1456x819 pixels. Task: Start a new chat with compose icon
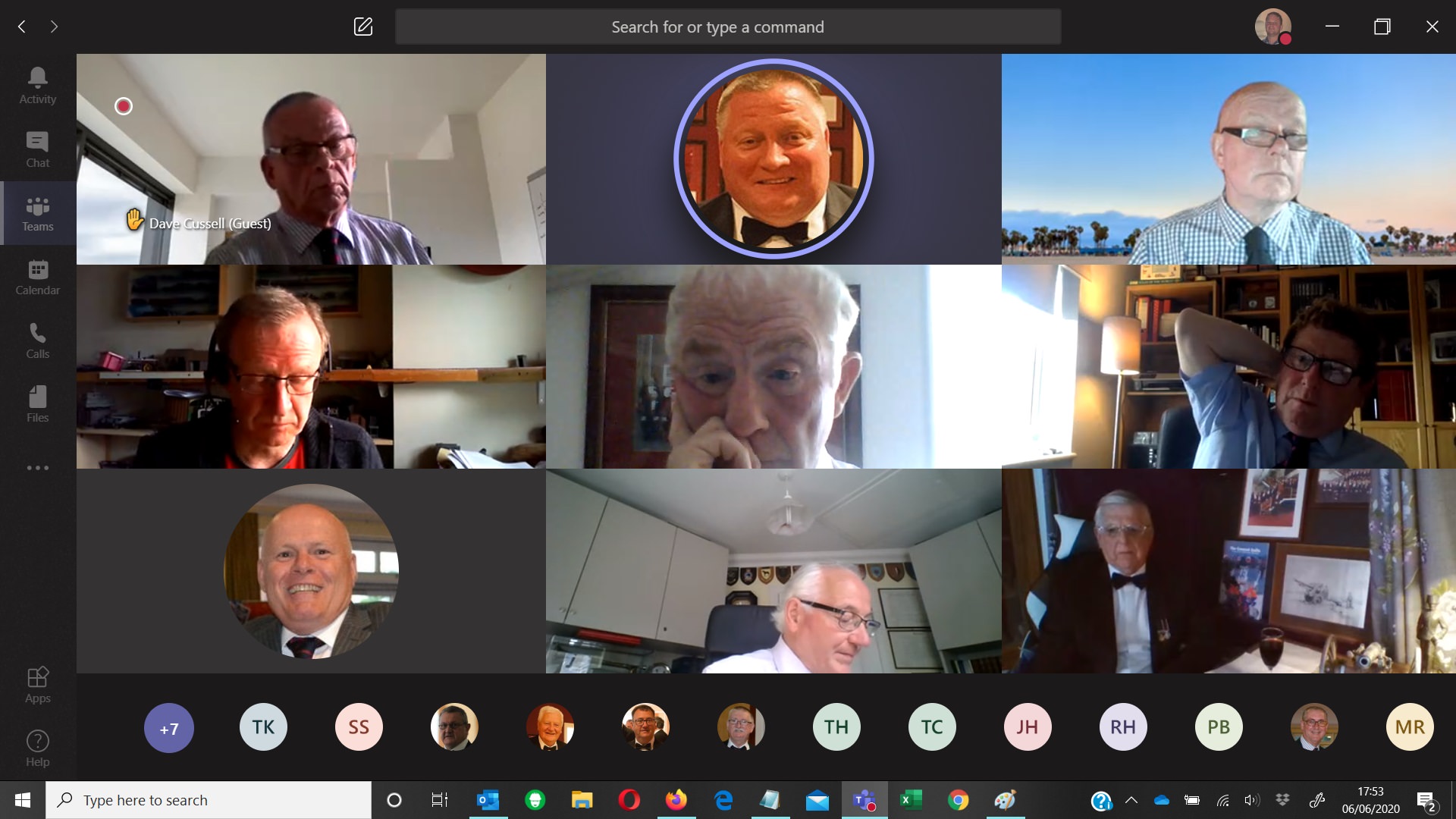pos(363,27)
